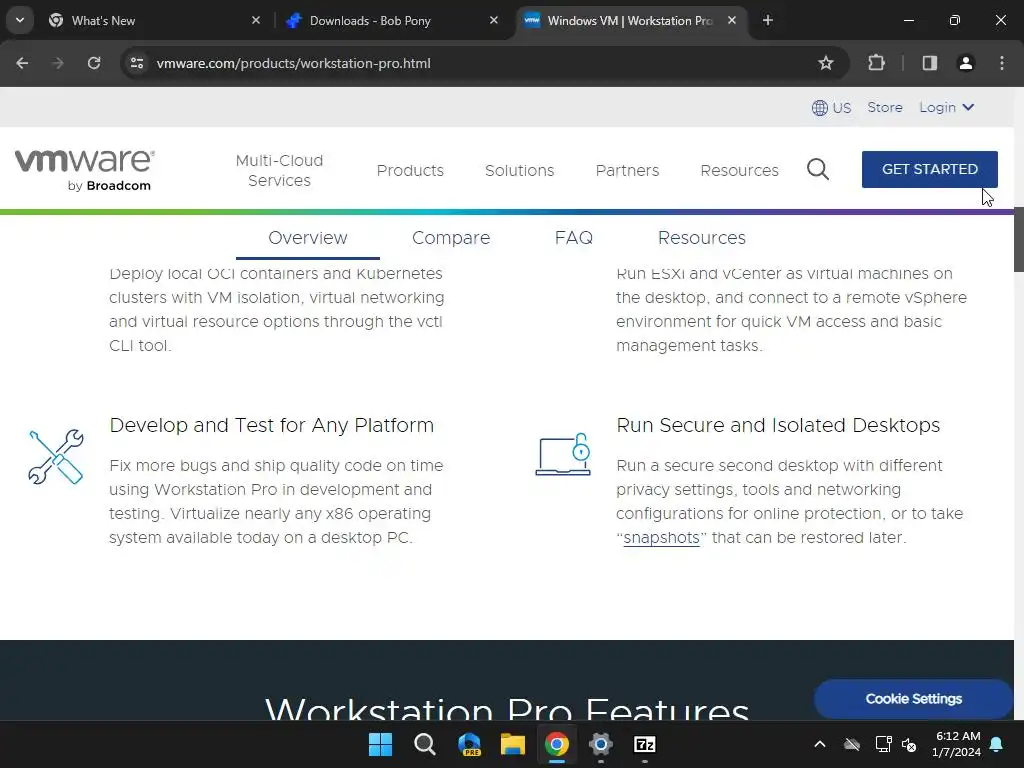Select the Overview section tab
This screenshot has width=1024, height=768.
308,238
